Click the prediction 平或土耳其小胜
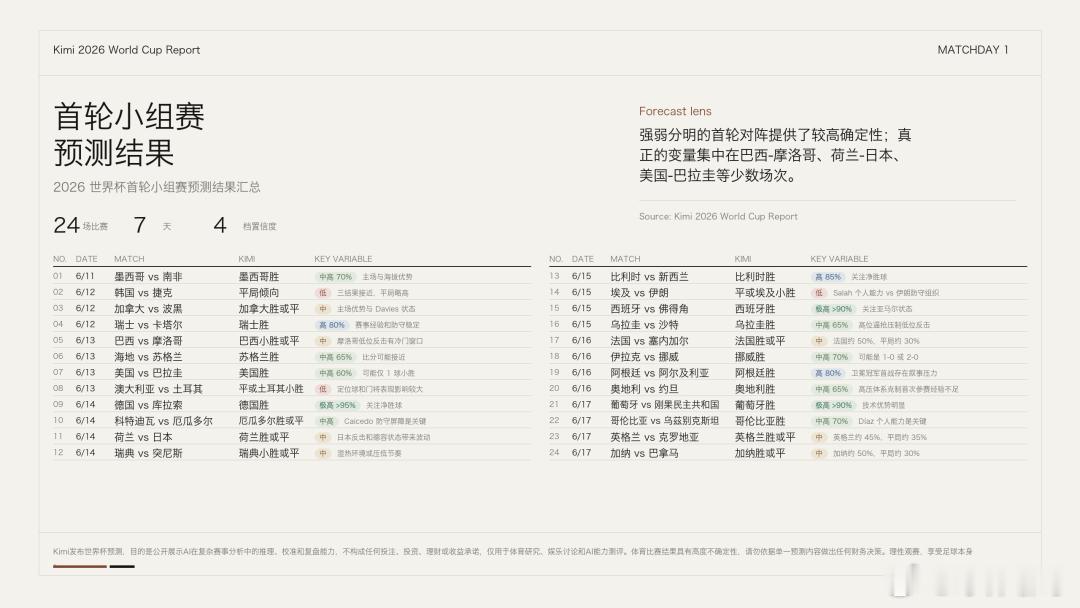Screen dimensions: 1080x608 (x=271, y=389)
